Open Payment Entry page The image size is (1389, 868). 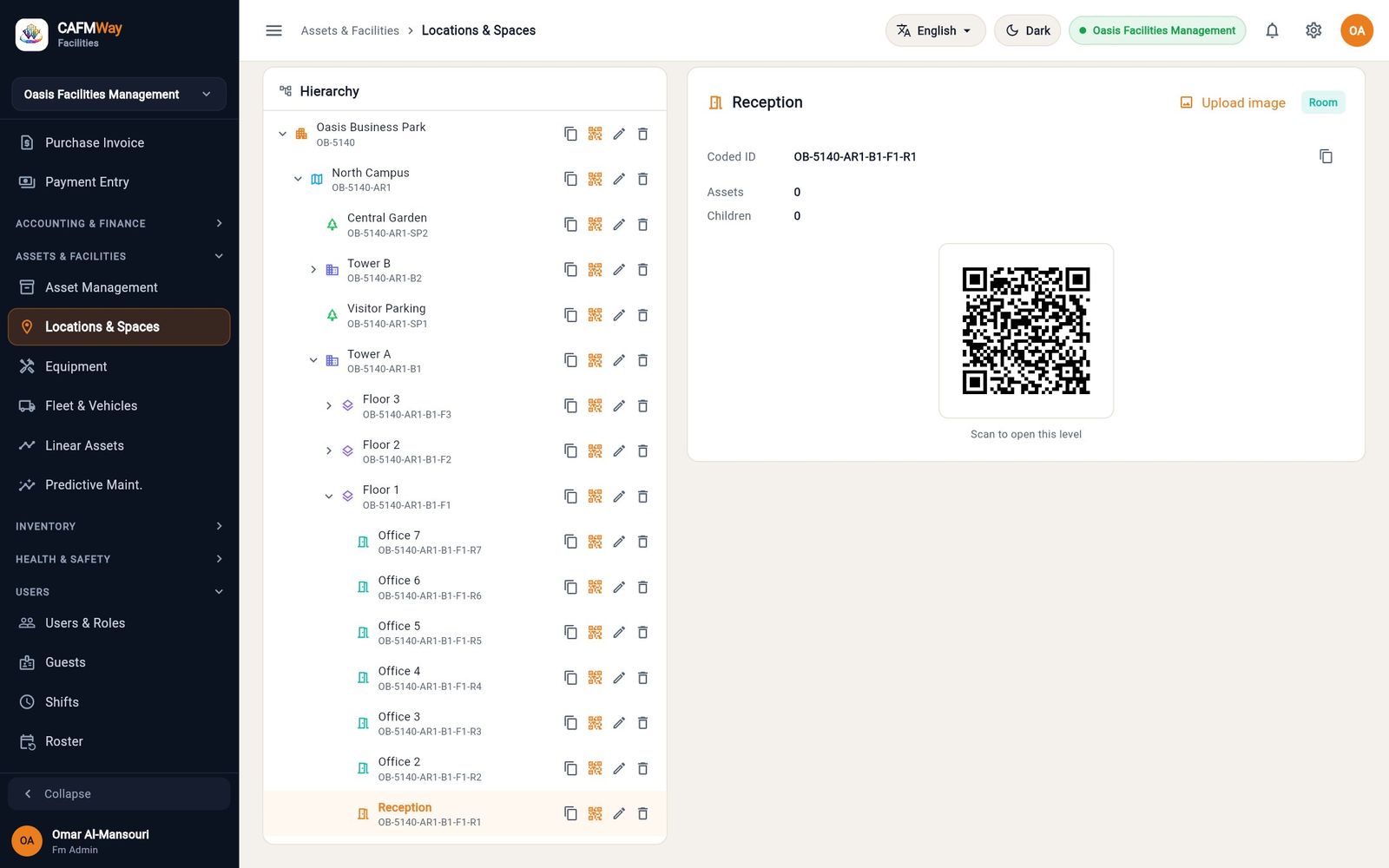click(119, 181)
